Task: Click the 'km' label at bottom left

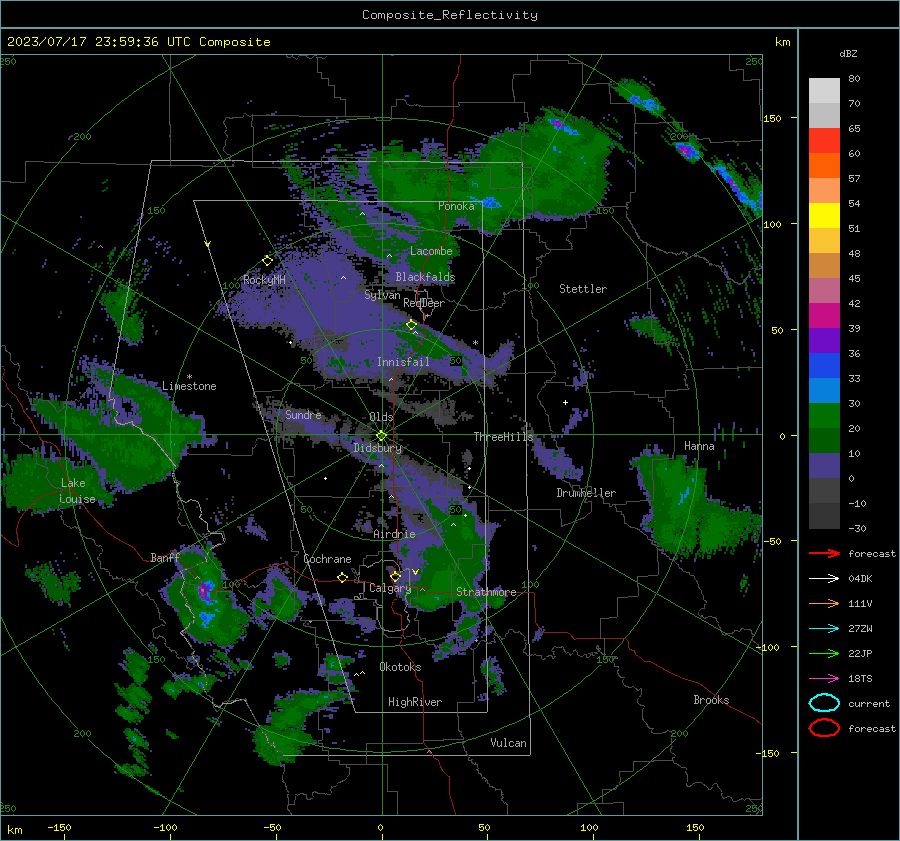Action: pyautogui.click(x=14, y=830)
